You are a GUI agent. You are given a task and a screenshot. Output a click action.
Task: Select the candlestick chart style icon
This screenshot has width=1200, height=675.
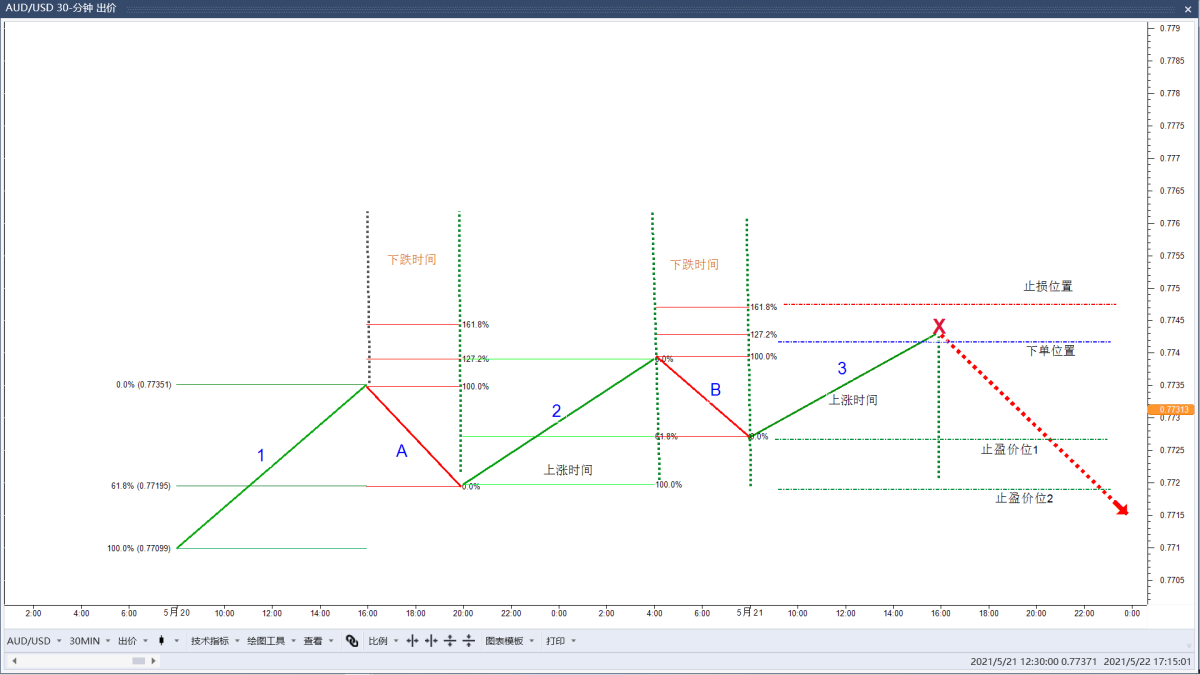click(x=160, y=640)
